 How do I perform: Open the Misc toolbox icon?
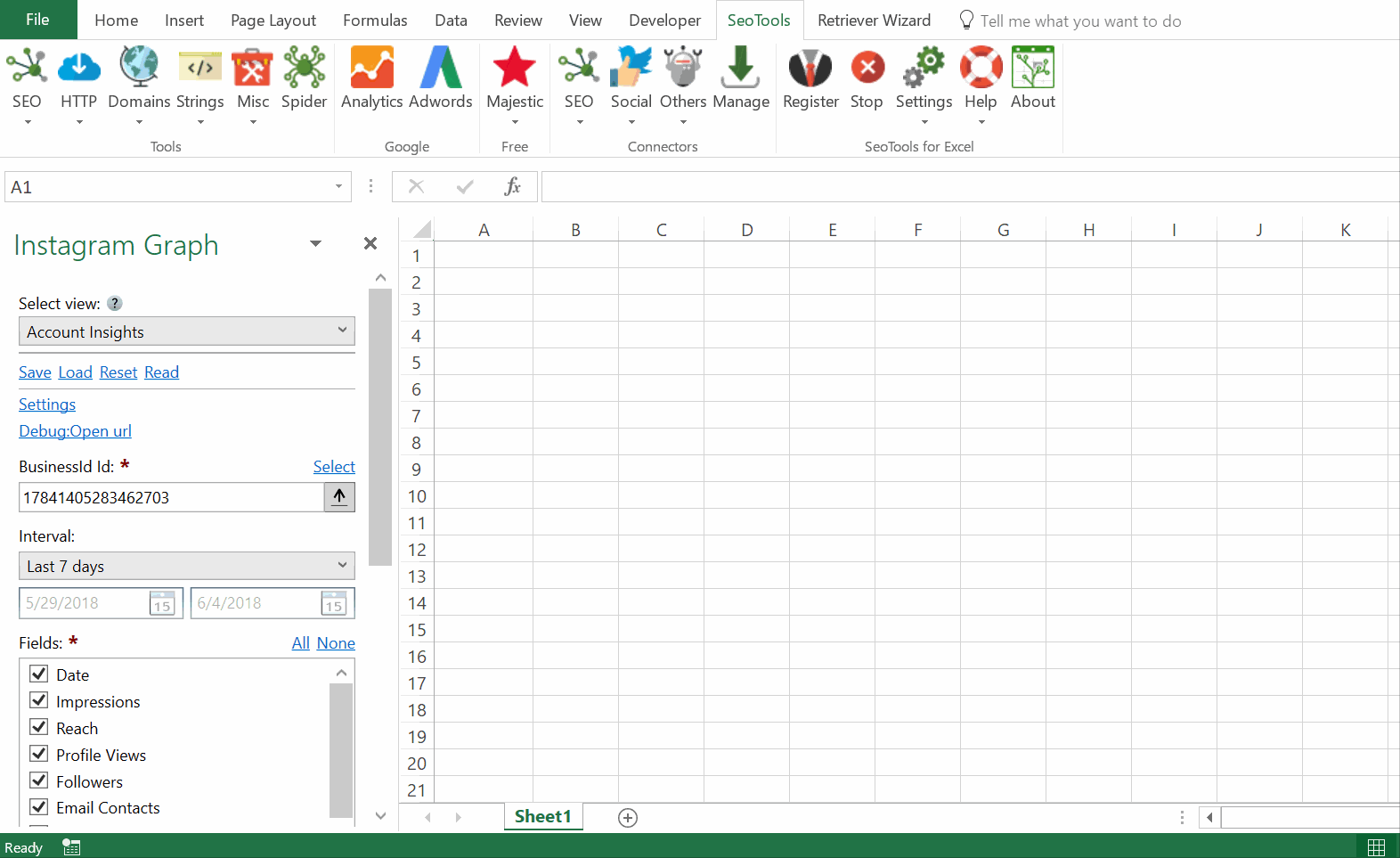point(253,68)
